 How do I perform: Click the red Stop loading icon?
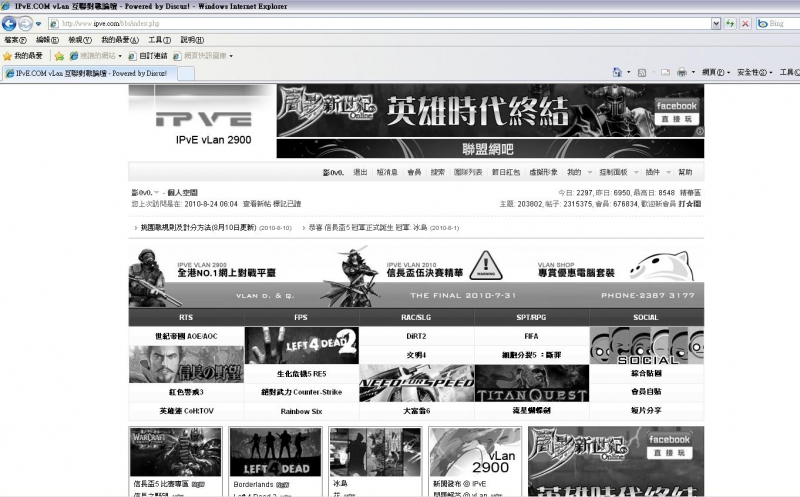pos(745,23)
